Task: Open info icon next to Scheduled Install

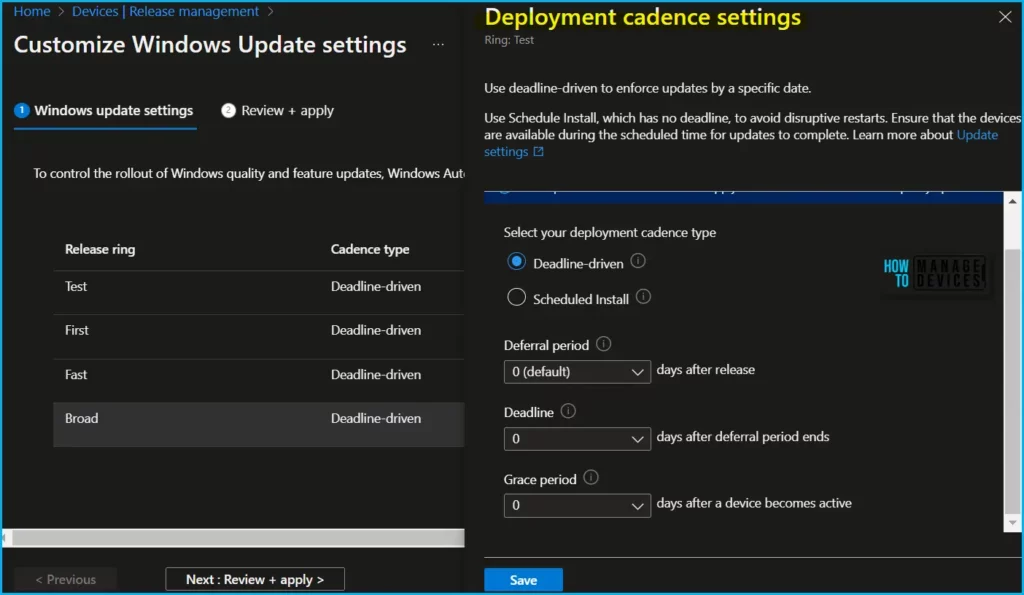Action: click(x=643, y=297)
